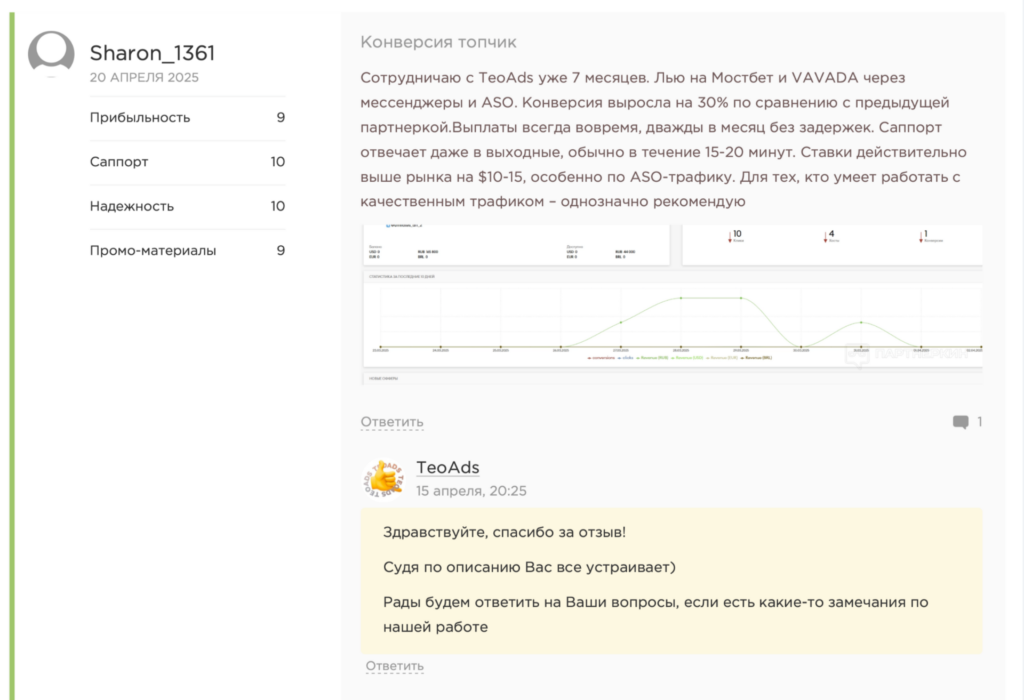Click the text Здравствуйте, спасибо за отзыв!

504,532
